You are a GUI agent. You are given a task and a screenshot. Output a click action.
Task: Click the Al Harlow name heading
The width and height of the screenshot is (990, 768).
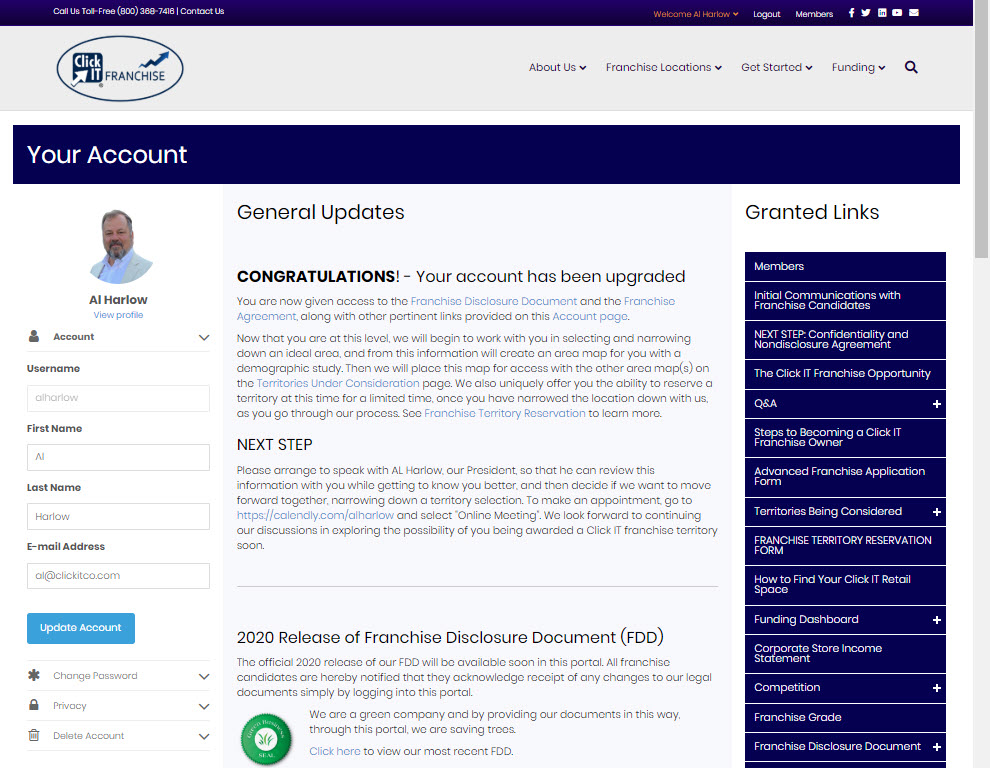(118, 299)
